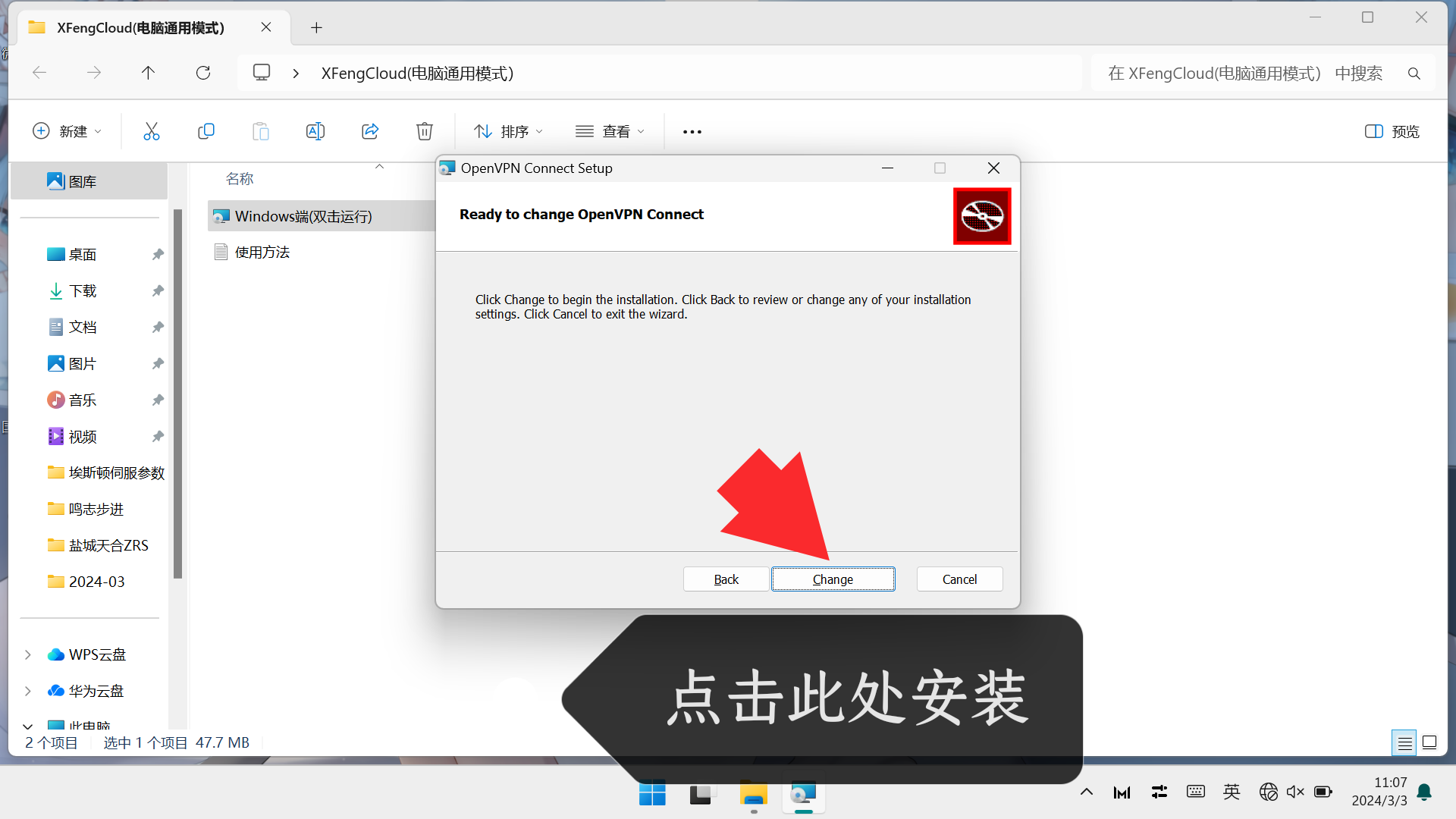1456x819 pixels.
Task: Open the 排序 (Sort) dropdown
Action: coord(508,131)
